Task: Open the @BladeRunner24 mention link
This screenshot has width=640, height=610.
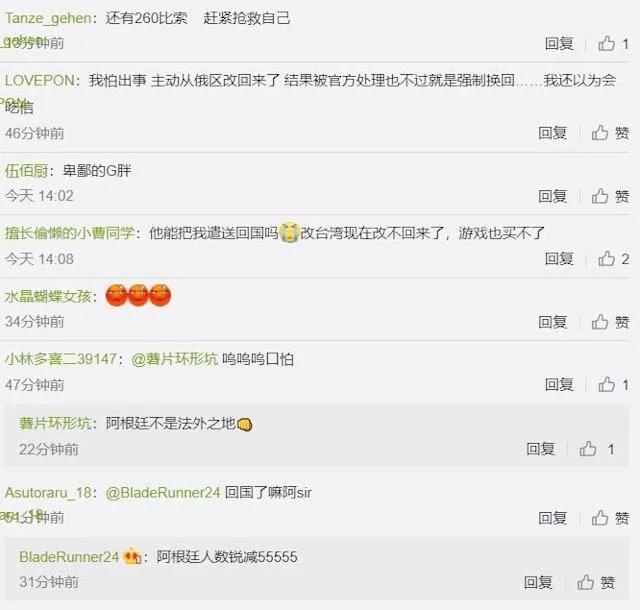Action: pos(163,492)
